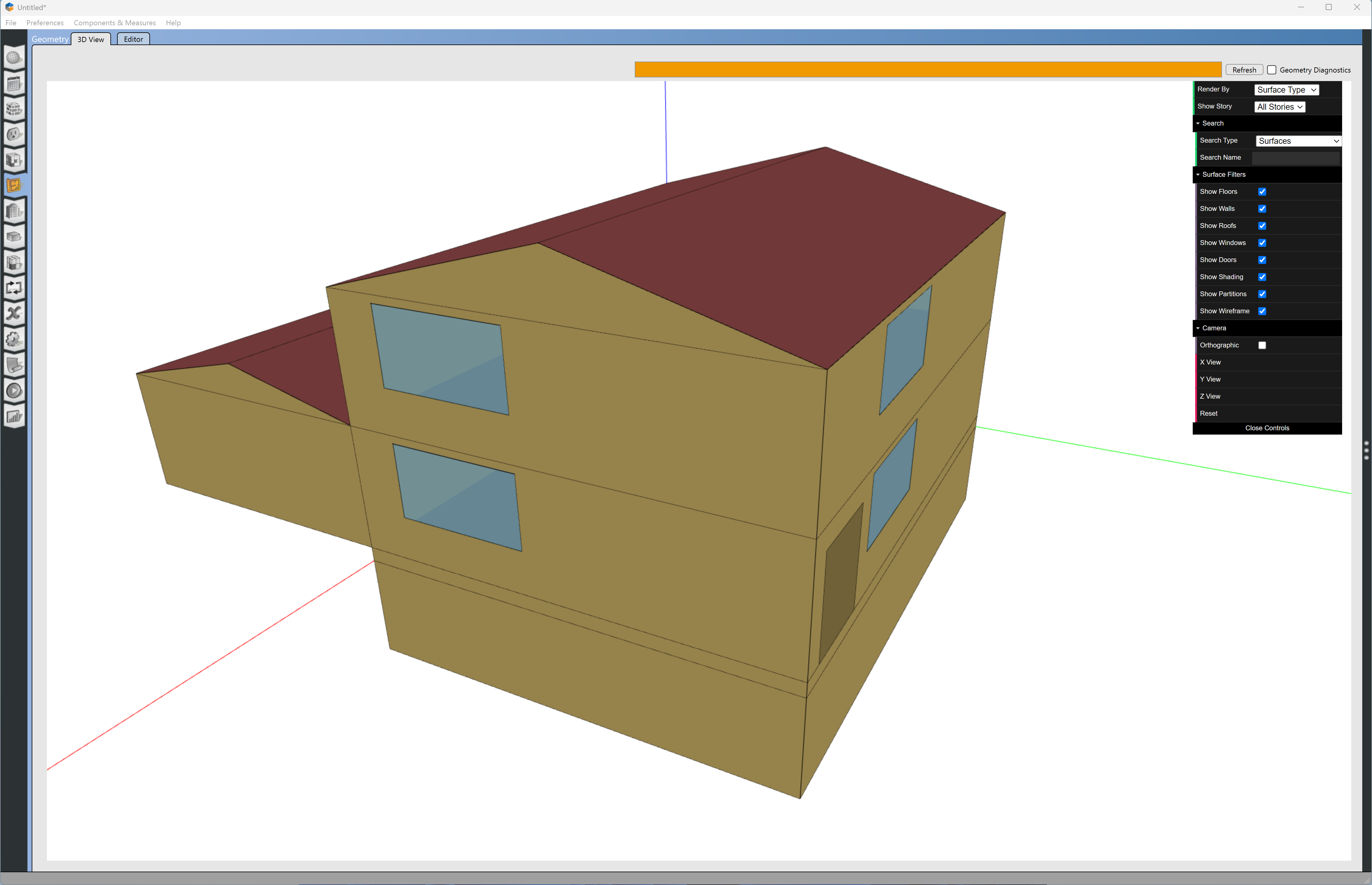
Task: Collapse the Surface Filters section
Action: tap(1198, 174)
